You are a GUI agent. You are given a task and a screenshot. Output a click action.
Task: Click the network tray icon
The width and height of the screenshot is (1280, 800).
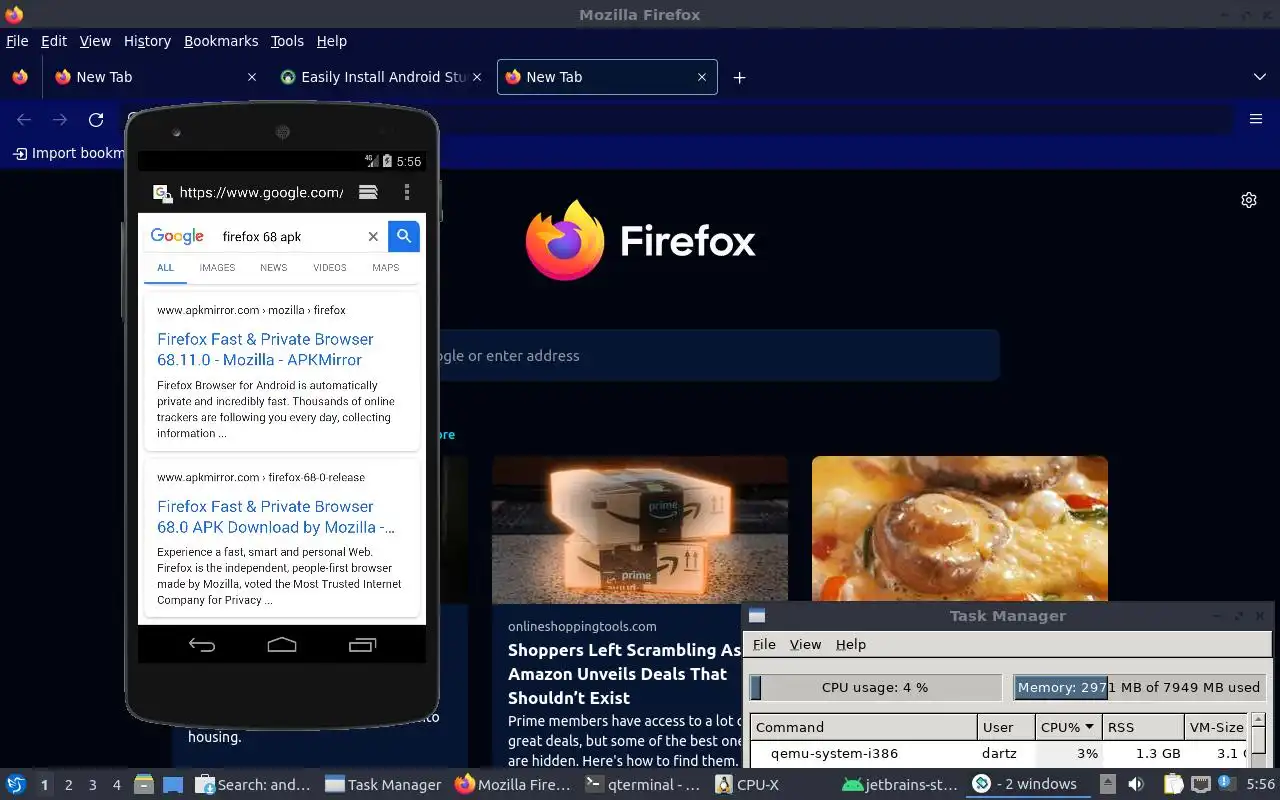tap(1201, 785)
